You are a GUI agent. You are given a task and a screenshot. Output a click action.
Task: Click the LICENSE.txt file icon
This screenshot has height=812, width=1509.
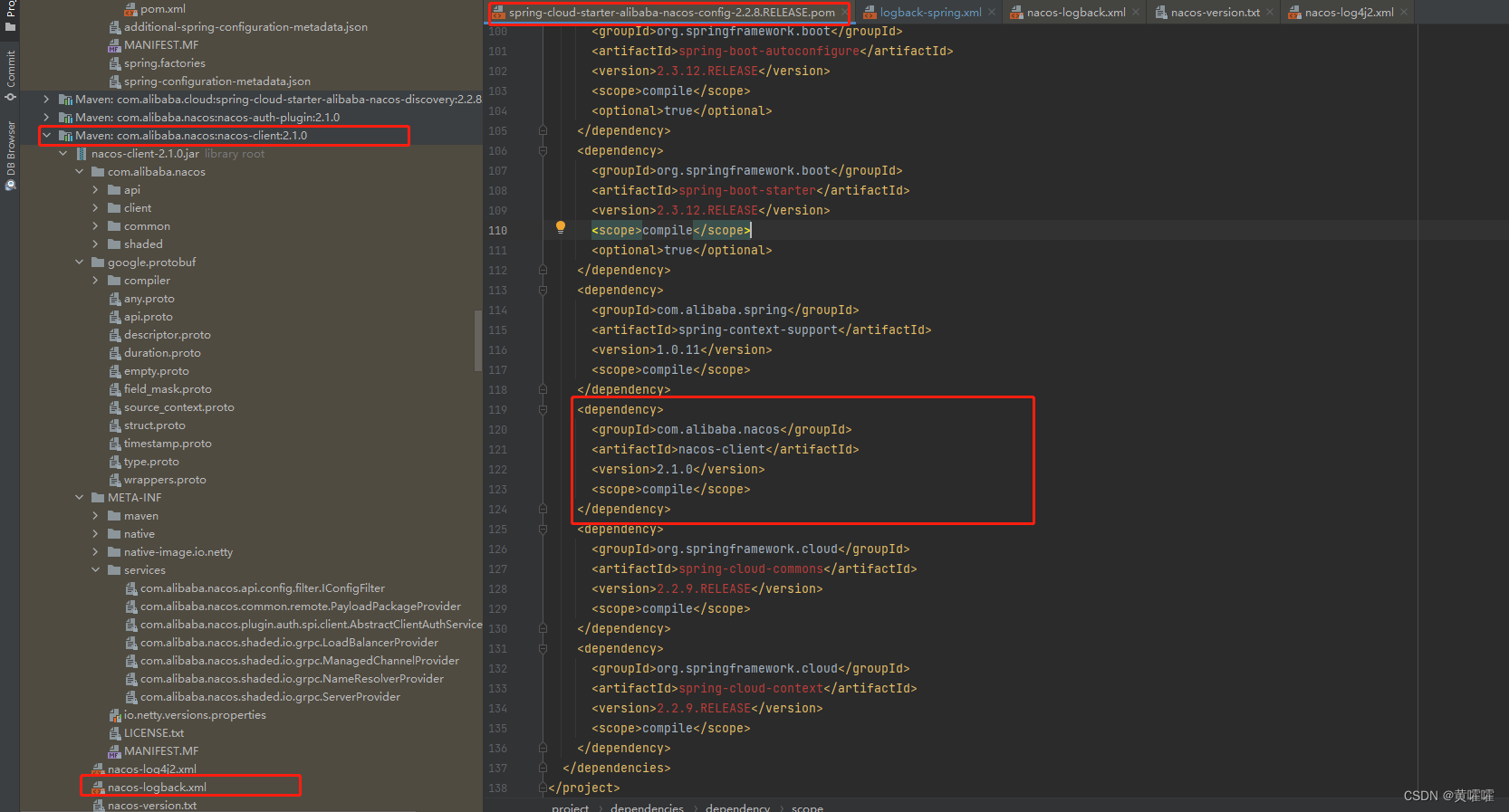point(115,733)
